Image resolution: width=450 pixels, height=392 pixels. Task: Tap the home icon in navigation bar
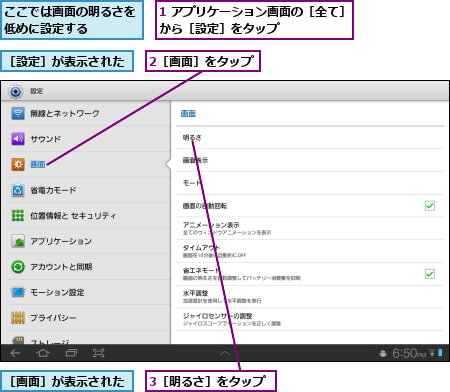coord(43,353)
